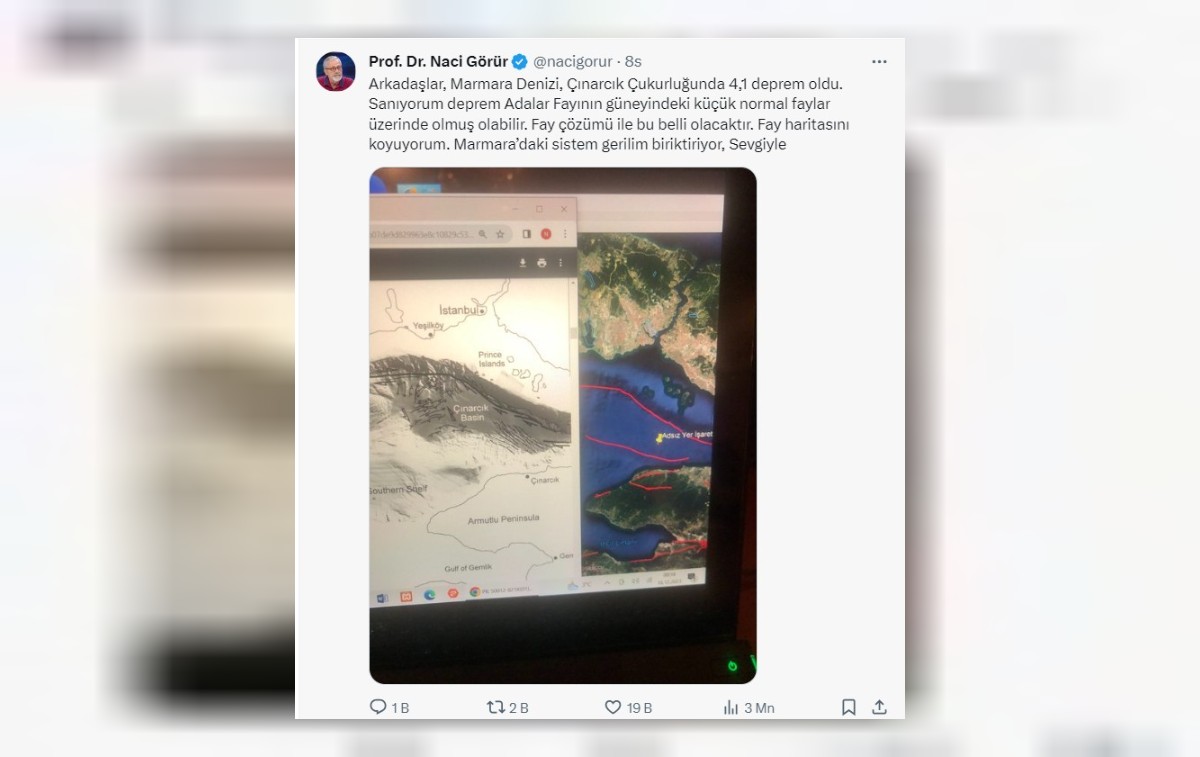Like the tweet with the heart

613,707
